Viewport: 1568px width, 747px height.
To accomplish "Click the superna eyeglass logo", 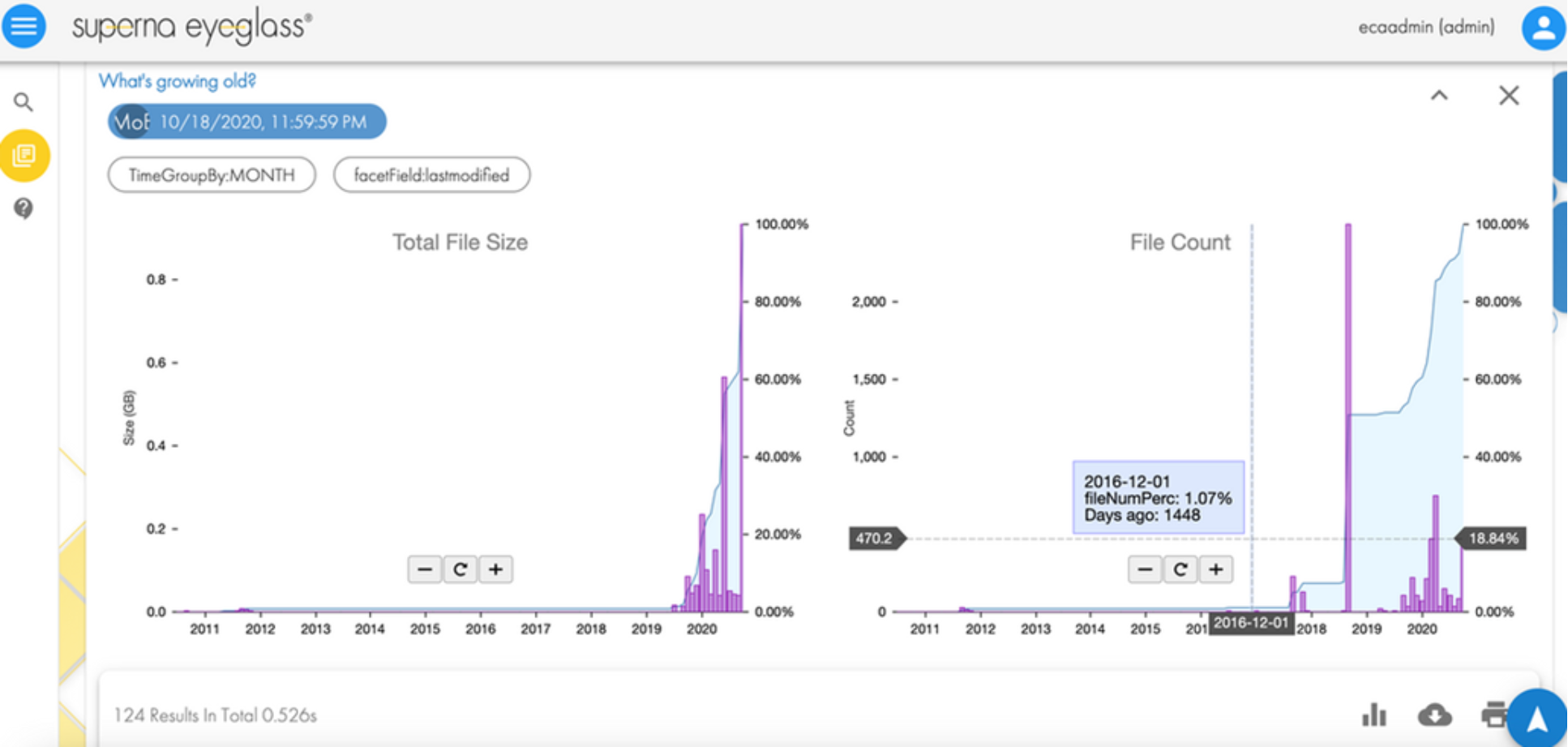I will pyautogui.click(x=191, y=26).
